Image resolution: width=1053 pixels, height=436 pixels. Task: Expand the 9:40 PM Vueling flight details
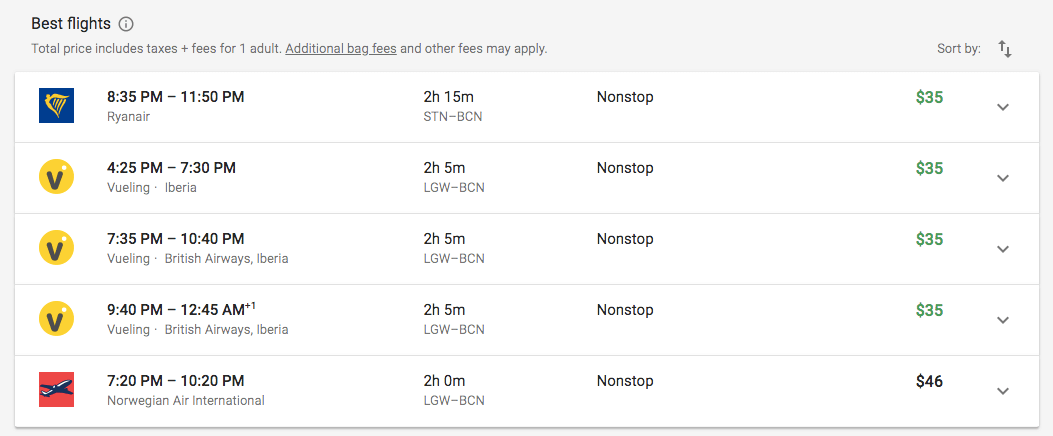[1003, 320]
